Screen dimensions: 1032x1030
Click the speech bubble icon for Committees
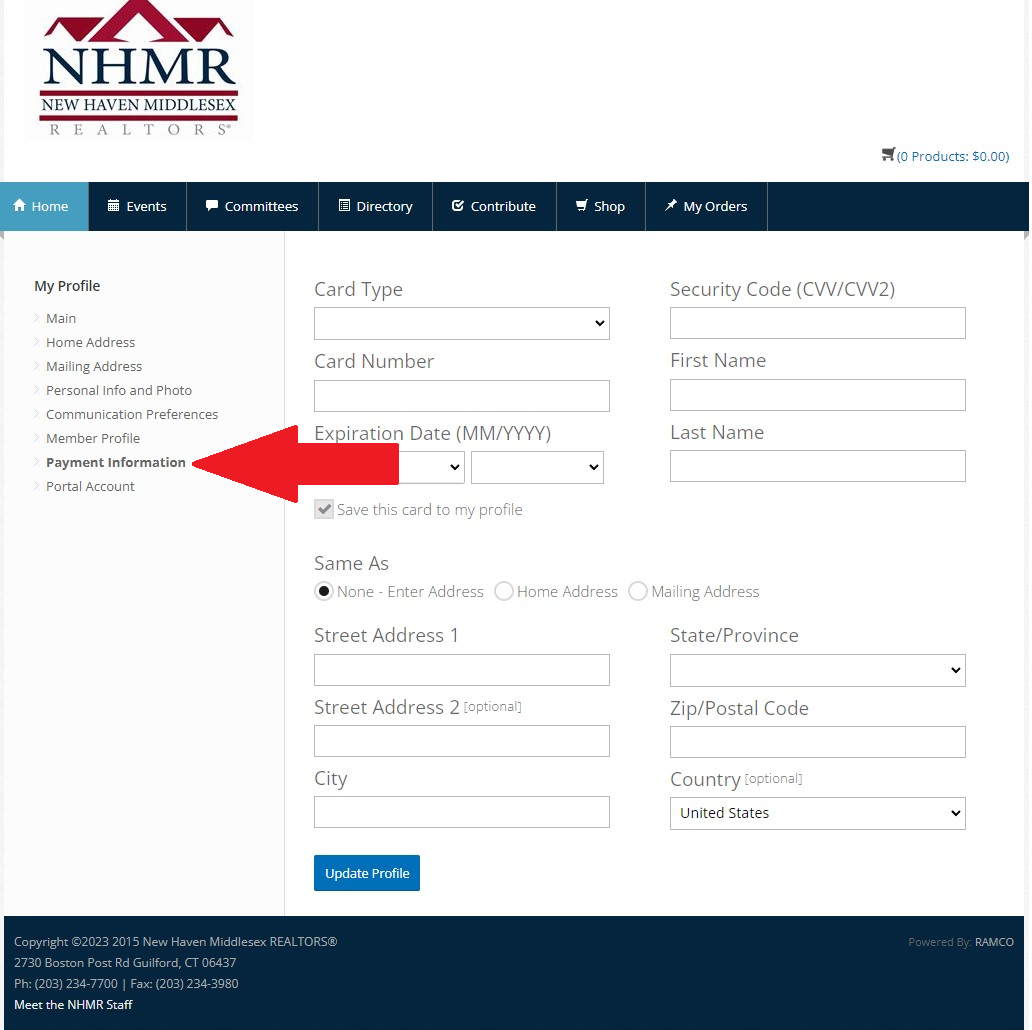(x=212, y=206)
